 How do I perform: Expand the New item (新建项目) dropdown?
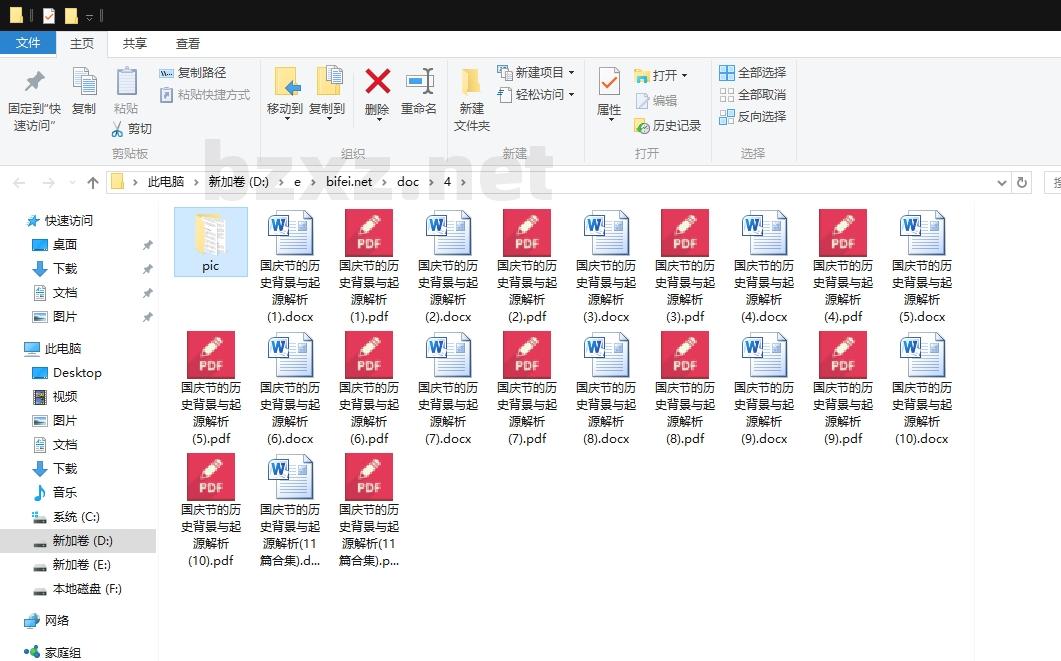pos(571,73)
